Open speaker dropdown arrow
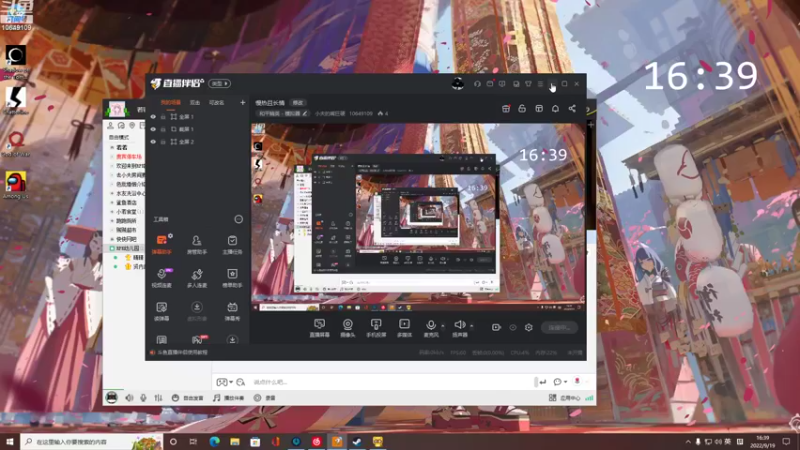 (x=471, y=326)
